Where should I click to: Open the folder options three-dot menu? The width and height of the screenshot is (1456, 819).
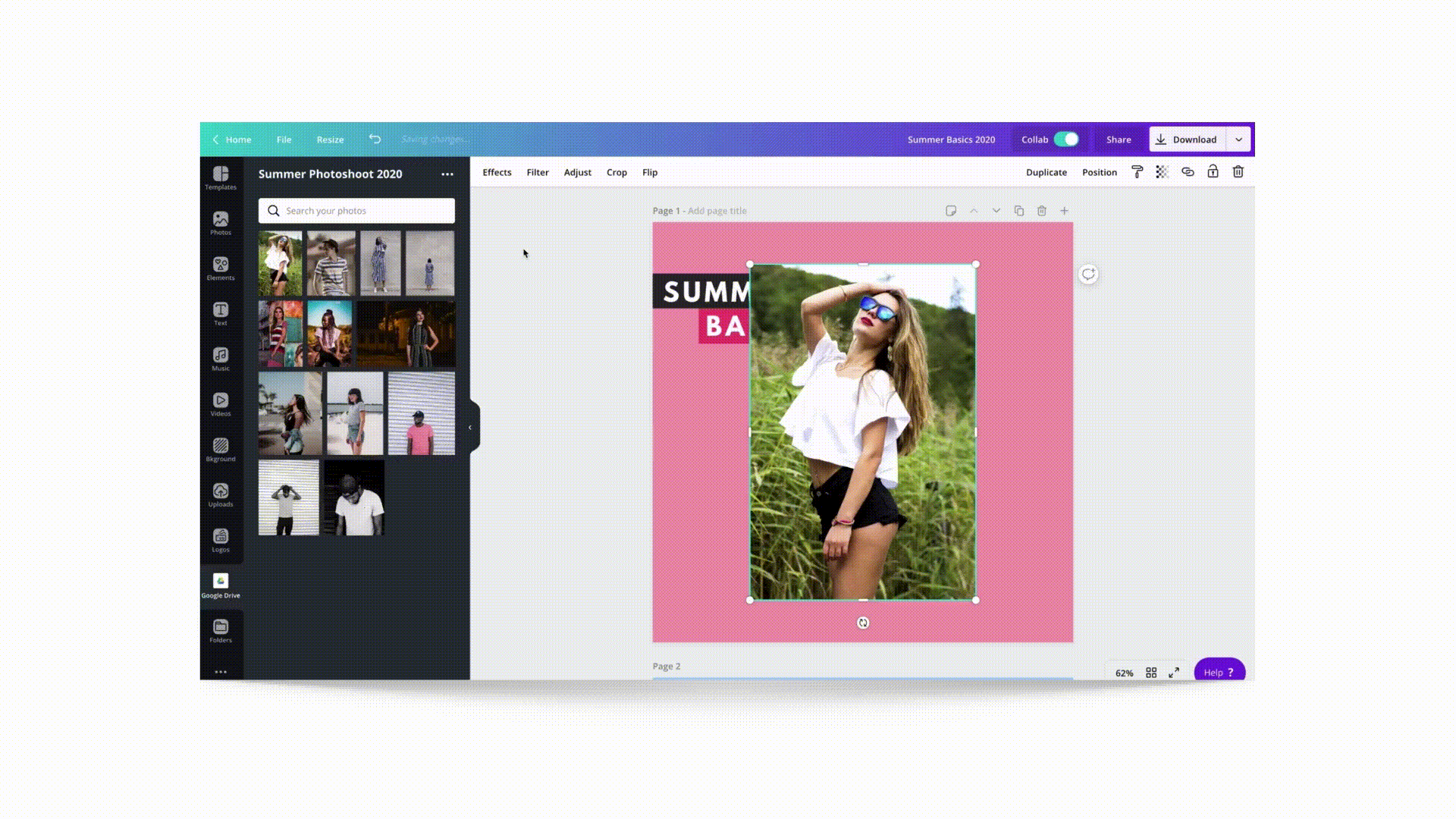(x=447, y=174)
